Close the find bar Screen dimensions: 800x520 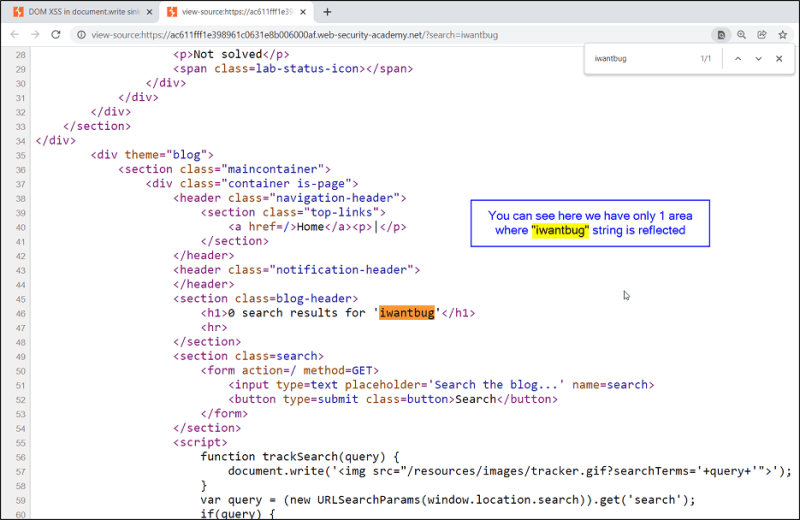[x=779, y=59]
